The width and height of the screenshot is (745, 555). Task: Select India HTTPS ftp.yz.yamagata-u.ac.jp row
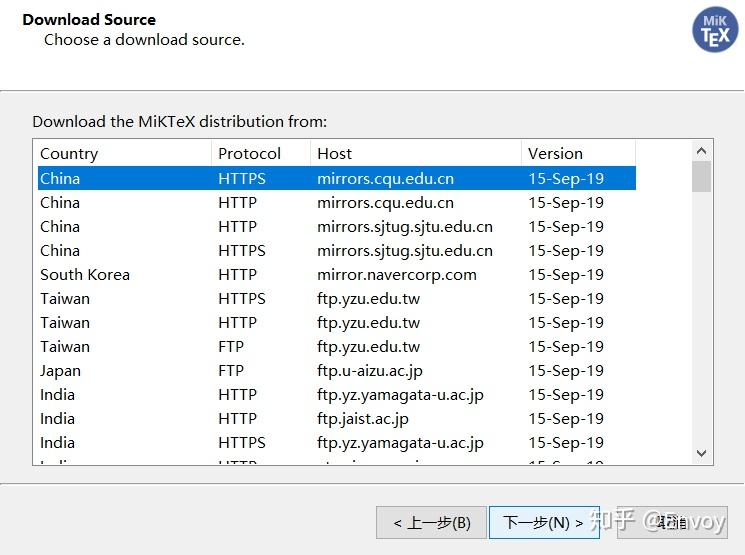coord(335,443)
